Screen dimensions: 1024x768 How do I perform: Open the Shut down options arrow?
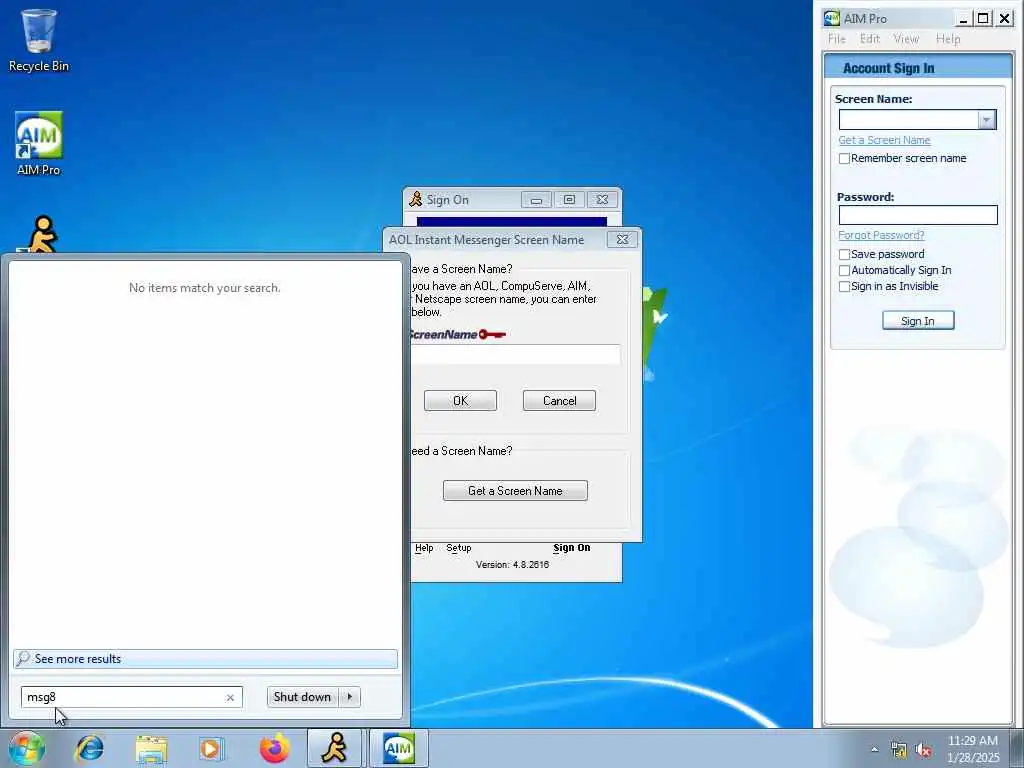point(350,697)
